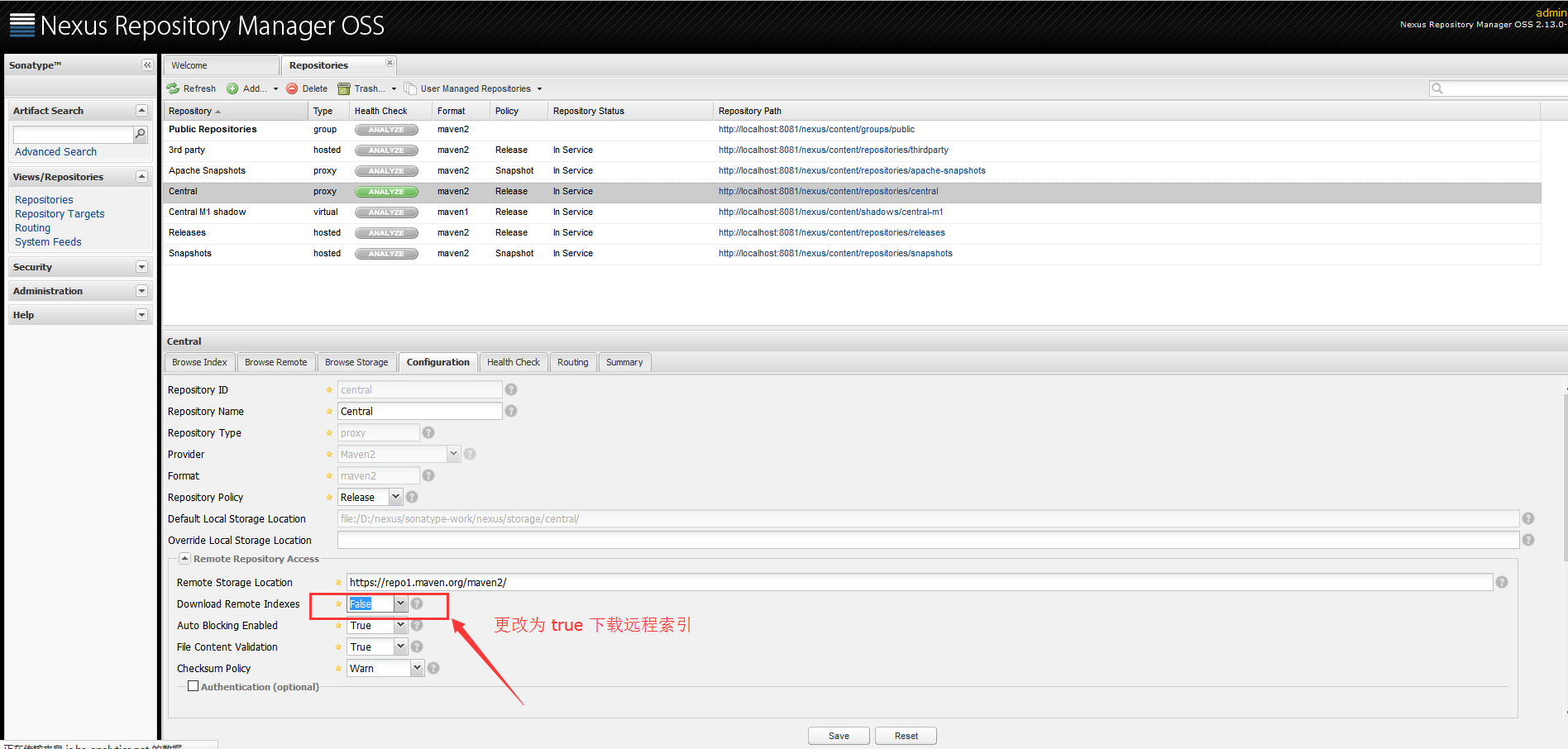1568x749 pixels.
Task: Switch to the Health Check tab
Action: click(513, 362)
